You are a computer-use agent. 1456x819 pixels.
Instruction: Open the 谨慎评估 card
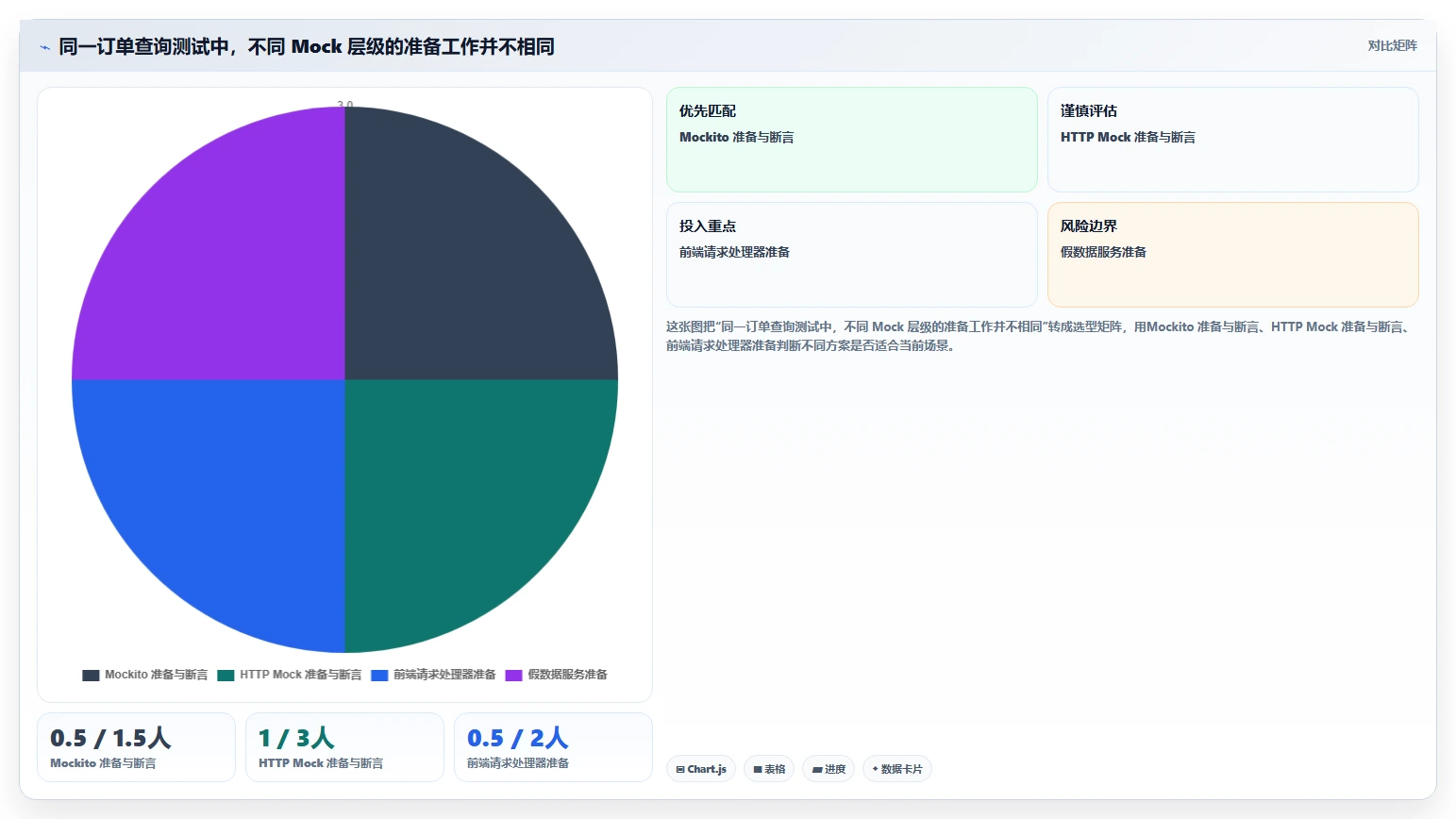coord(1233,140)
